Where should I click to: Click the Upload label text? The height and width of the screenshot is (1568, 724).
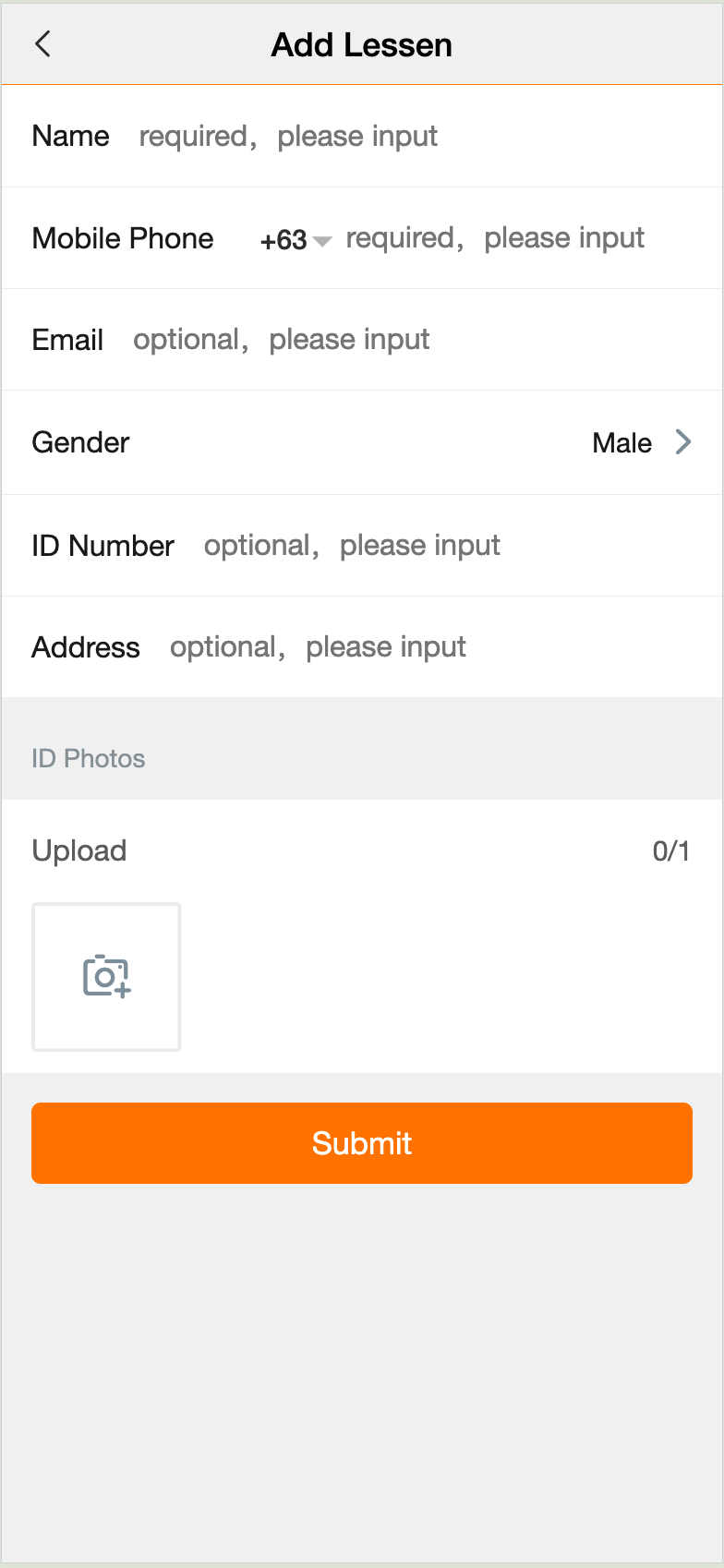coord(79,850)
